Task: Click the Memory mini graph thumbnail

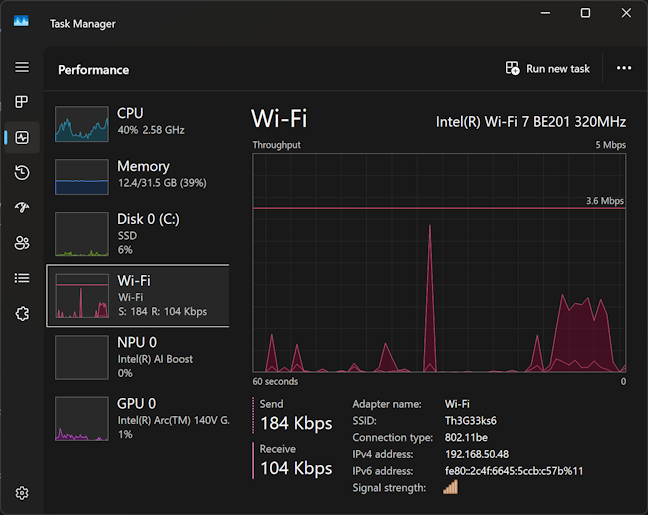Action: (82, 177)
